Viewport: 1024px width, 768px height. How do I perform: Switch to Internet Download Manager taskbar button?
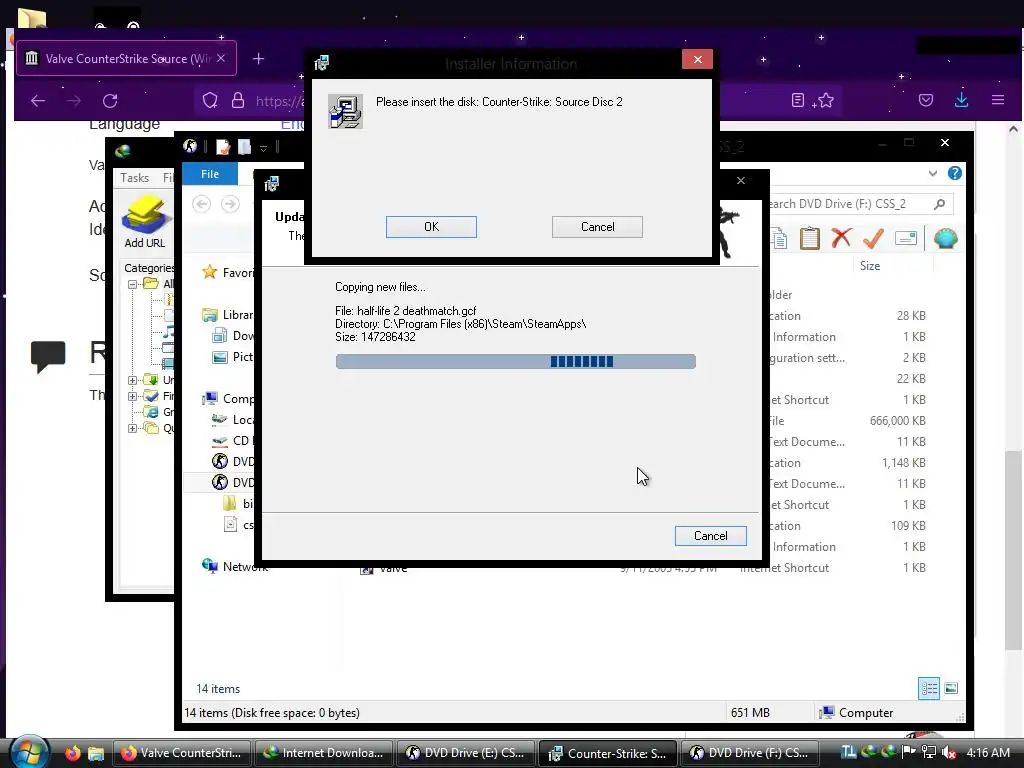(x=324, y=753)
